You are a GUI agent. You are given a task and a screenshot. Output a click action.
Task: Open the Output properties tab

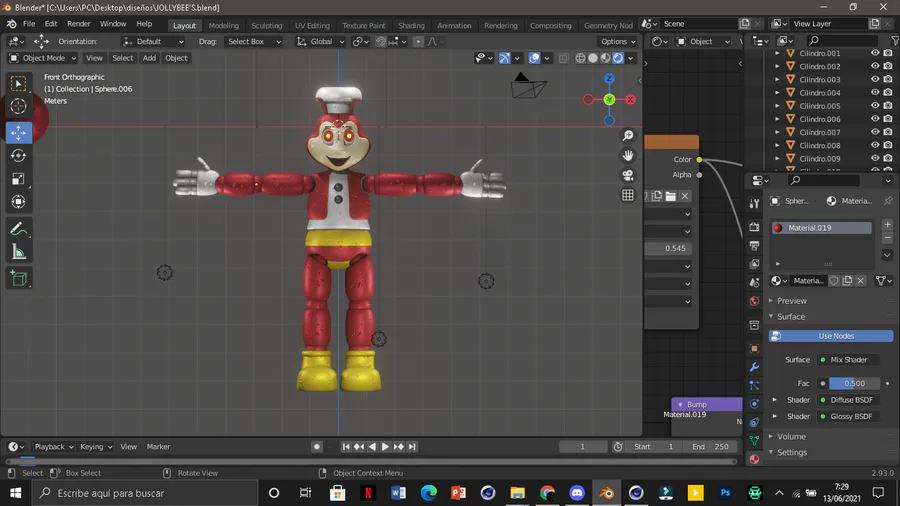(755, 246)
